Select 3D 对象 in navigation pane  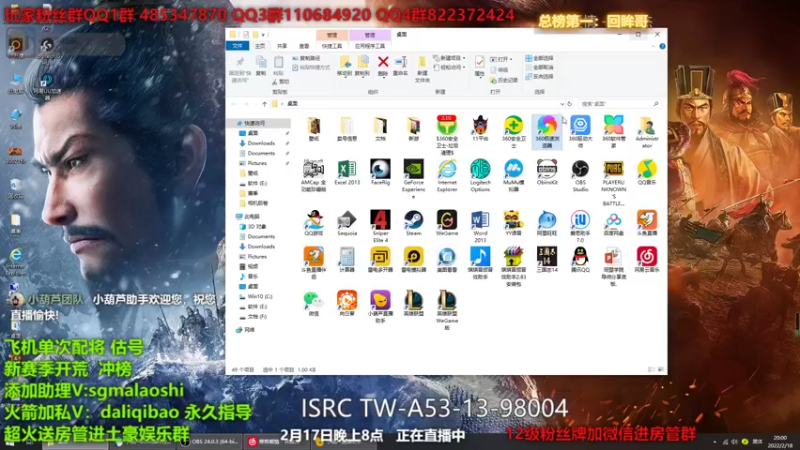(x=257, y=227)
